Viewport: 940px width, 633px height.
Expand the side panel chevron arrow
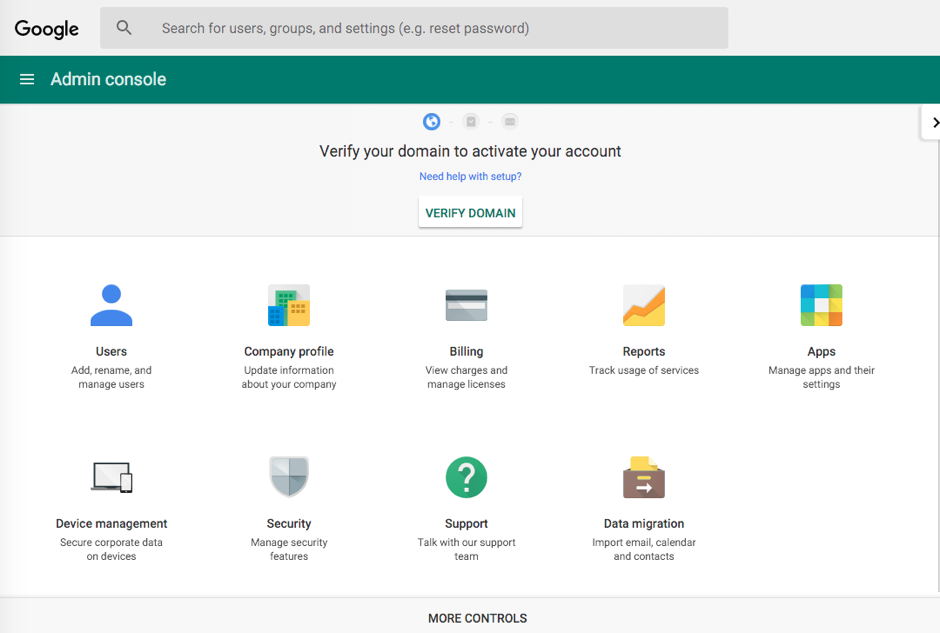[x=934, y=122]
